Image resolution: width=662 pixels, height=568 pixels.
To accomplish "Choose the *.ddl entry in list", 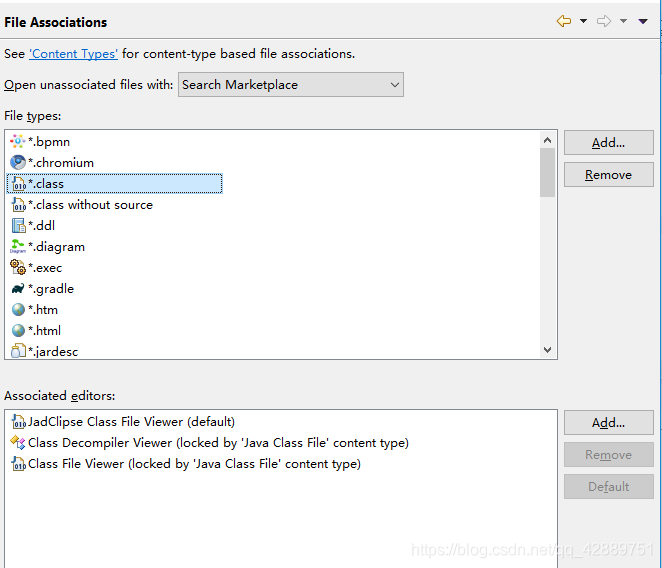I will point(41,226).
